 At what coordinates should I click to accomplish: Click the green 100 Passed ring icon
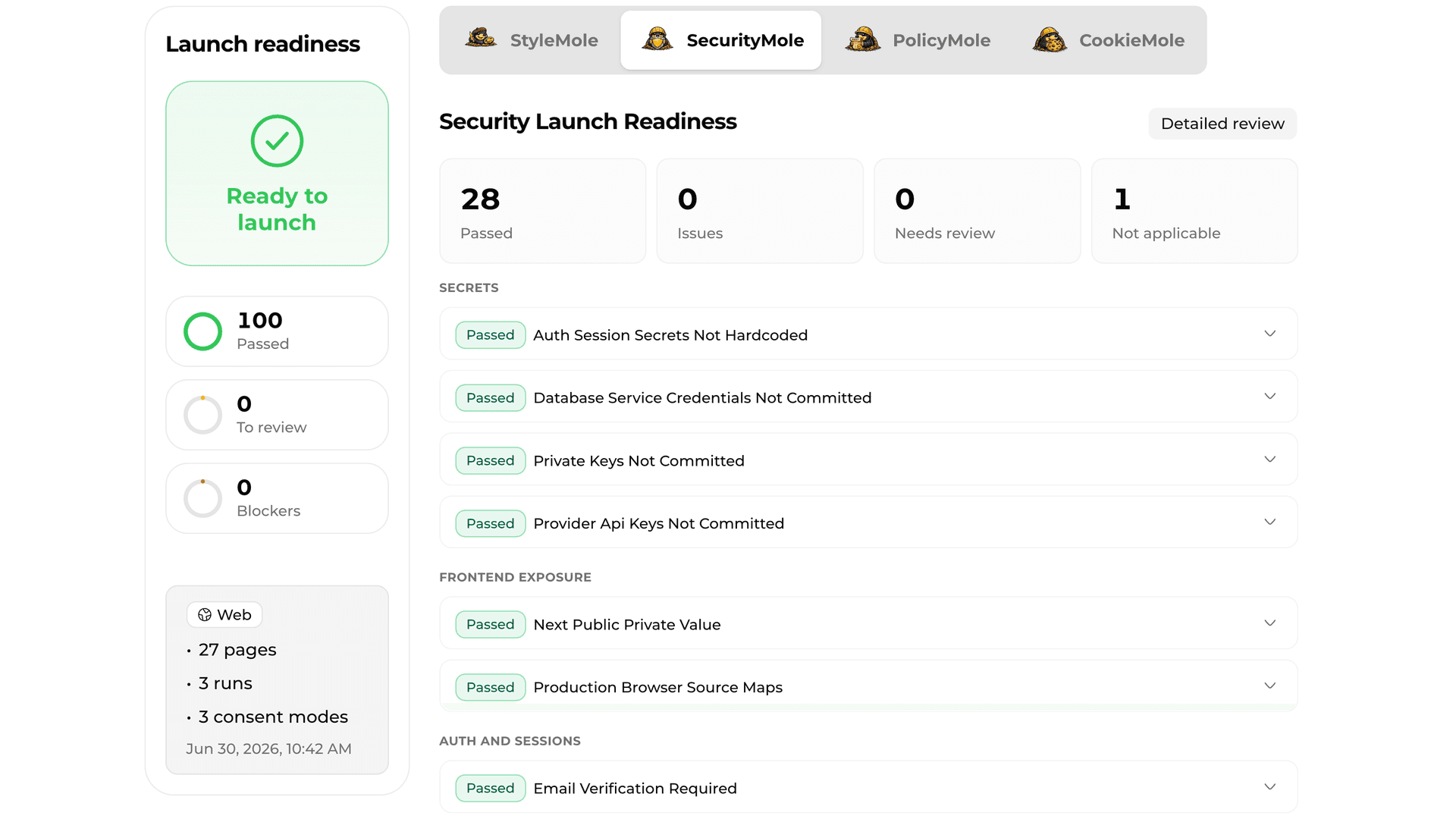[202, 331]
